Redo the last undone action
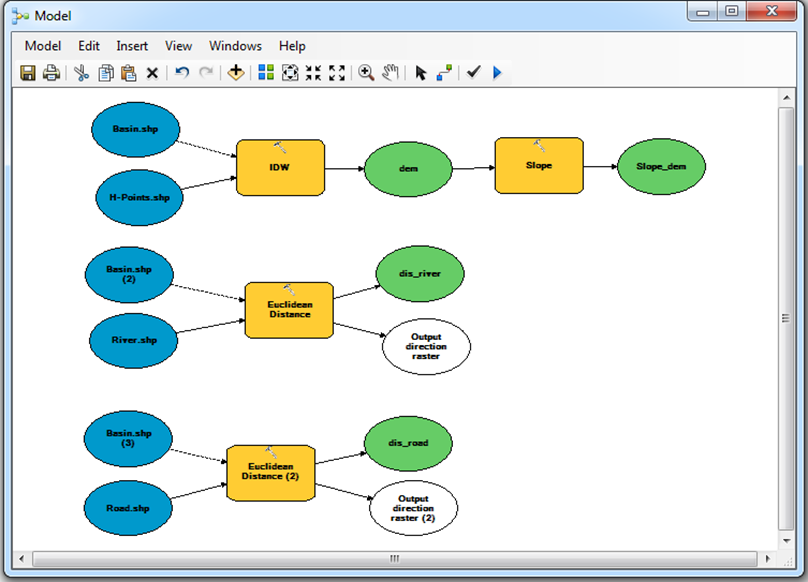The height and width of the screenshot is (582, 808). [206, 72]
